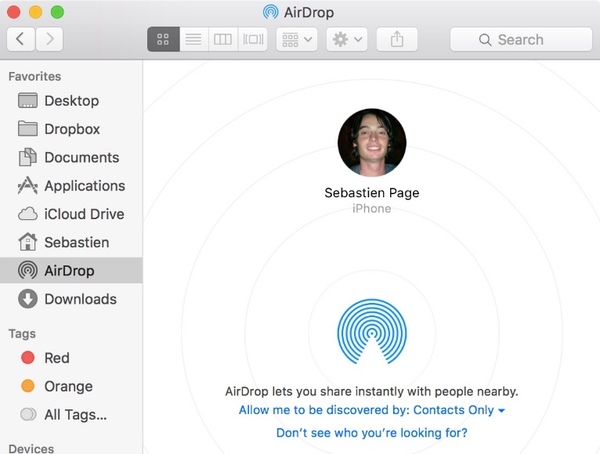Viewport: 600px width, 454px height.
Task: Click the Applications sidebar icon
Action: (28, 185)
